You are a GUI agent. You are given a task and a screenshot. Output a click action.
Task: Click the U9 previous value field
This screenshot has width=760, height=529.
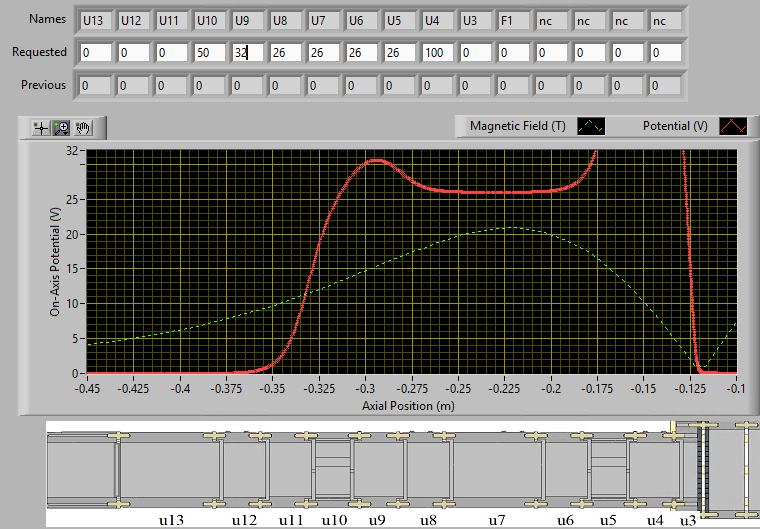(x=248, y=86)
